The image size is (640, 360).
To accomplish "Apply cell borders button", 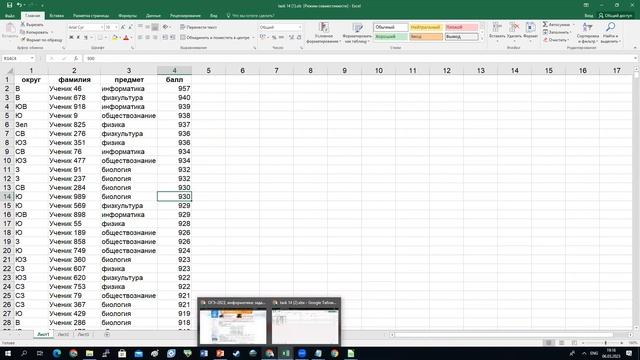I will tap(100, 38).
